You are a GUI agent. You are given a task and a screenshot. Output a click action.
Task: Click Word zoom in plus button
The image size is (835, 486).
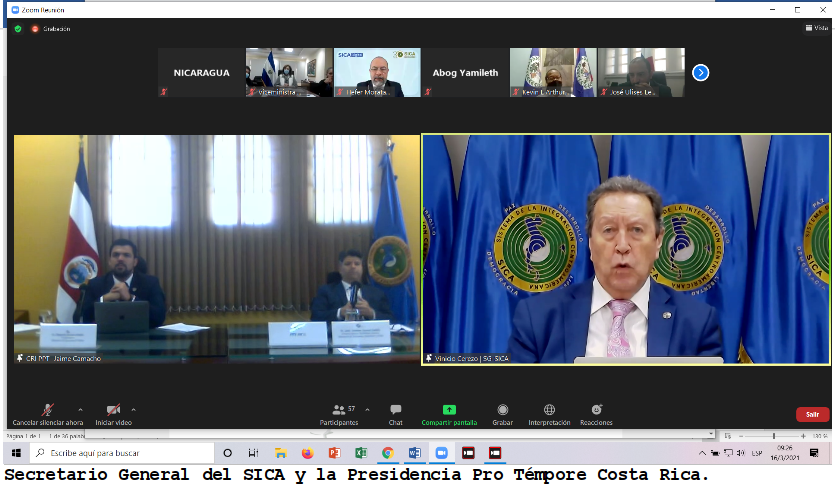803,436
